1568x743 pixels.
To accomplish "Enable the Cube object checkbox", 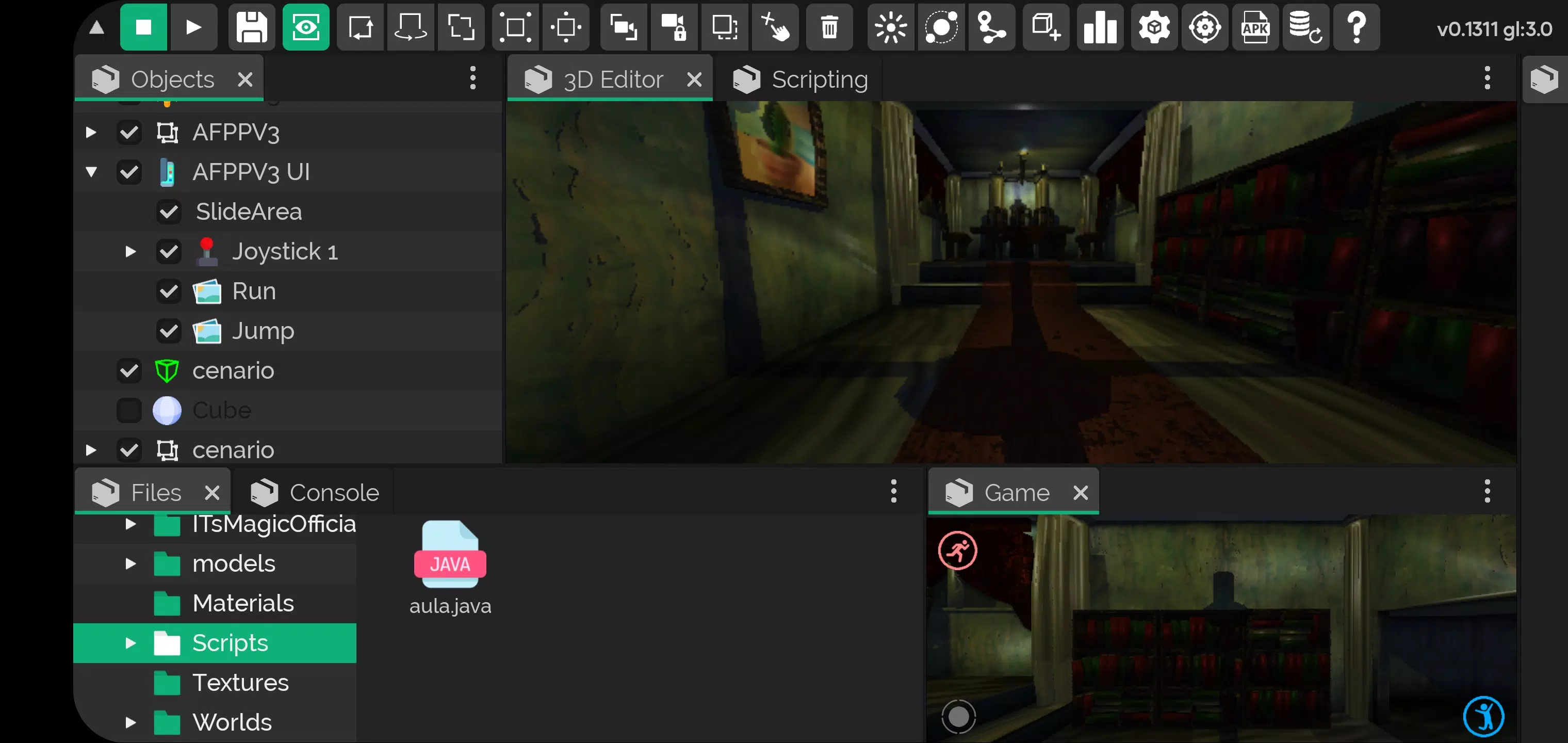I will click(129, 411).
